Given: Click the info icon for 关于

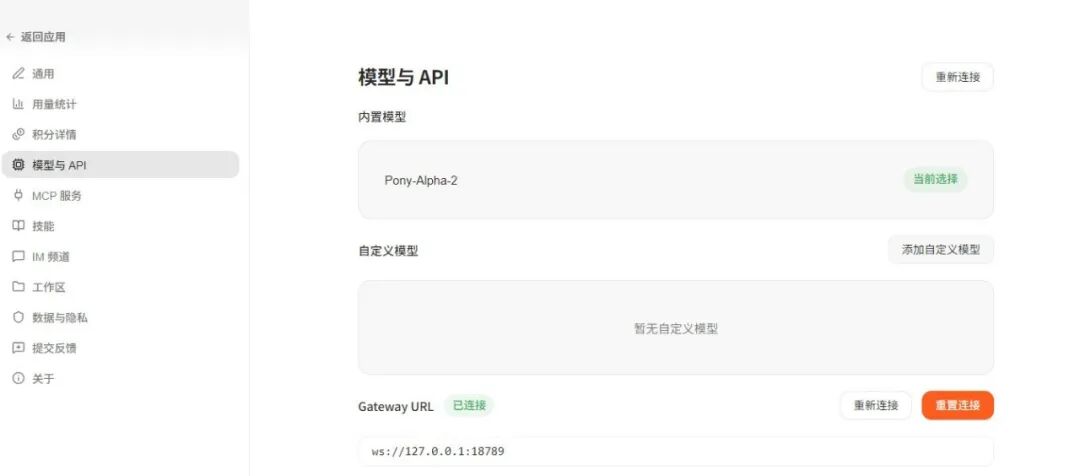Looking at the screenshot, I should click(18, 379).
